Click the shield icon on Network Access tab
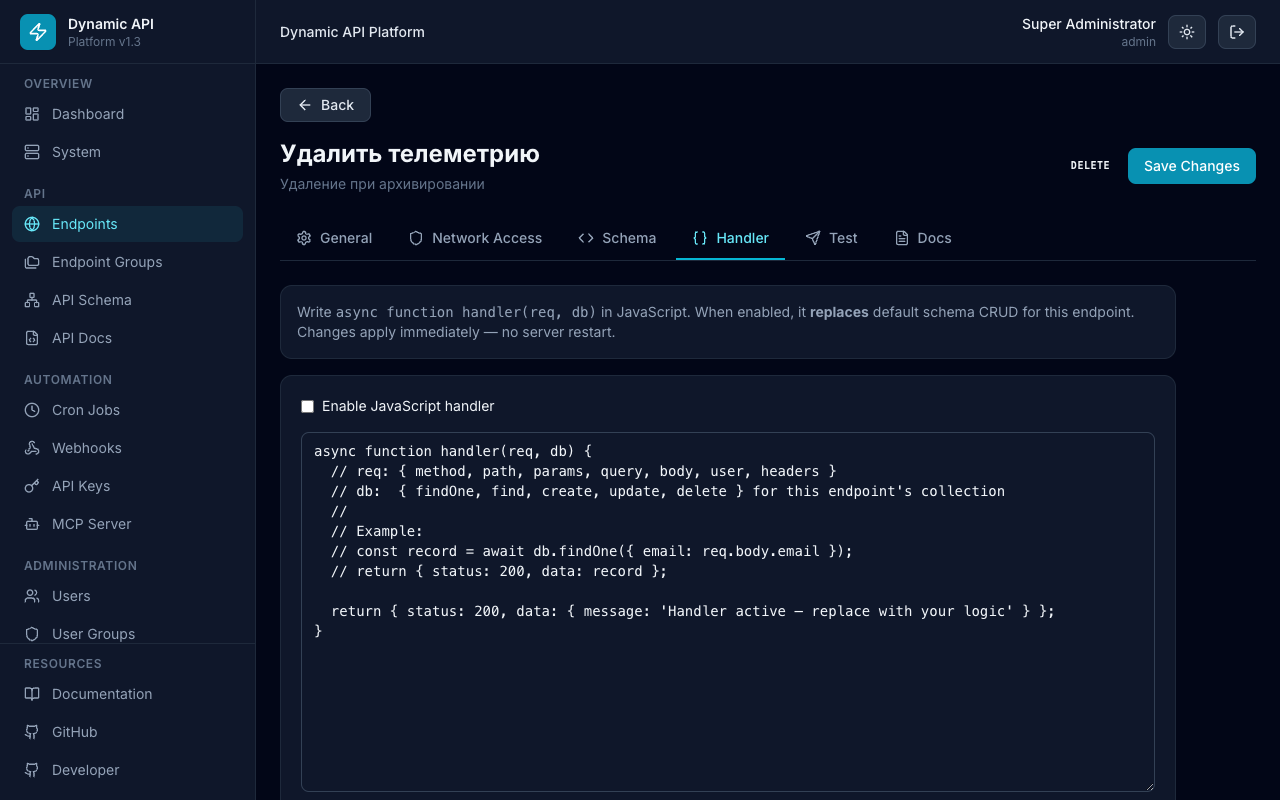Screen dimensions: 1280x800 coord(416,238)
